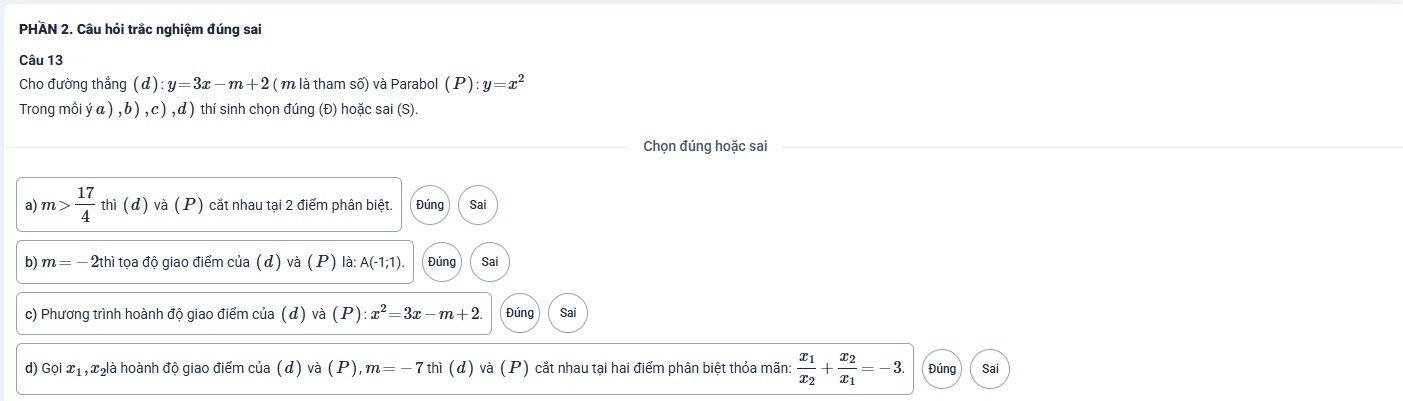
Task: Click the statement b text box
Action: pyautogui.click(x=215, y=262)
